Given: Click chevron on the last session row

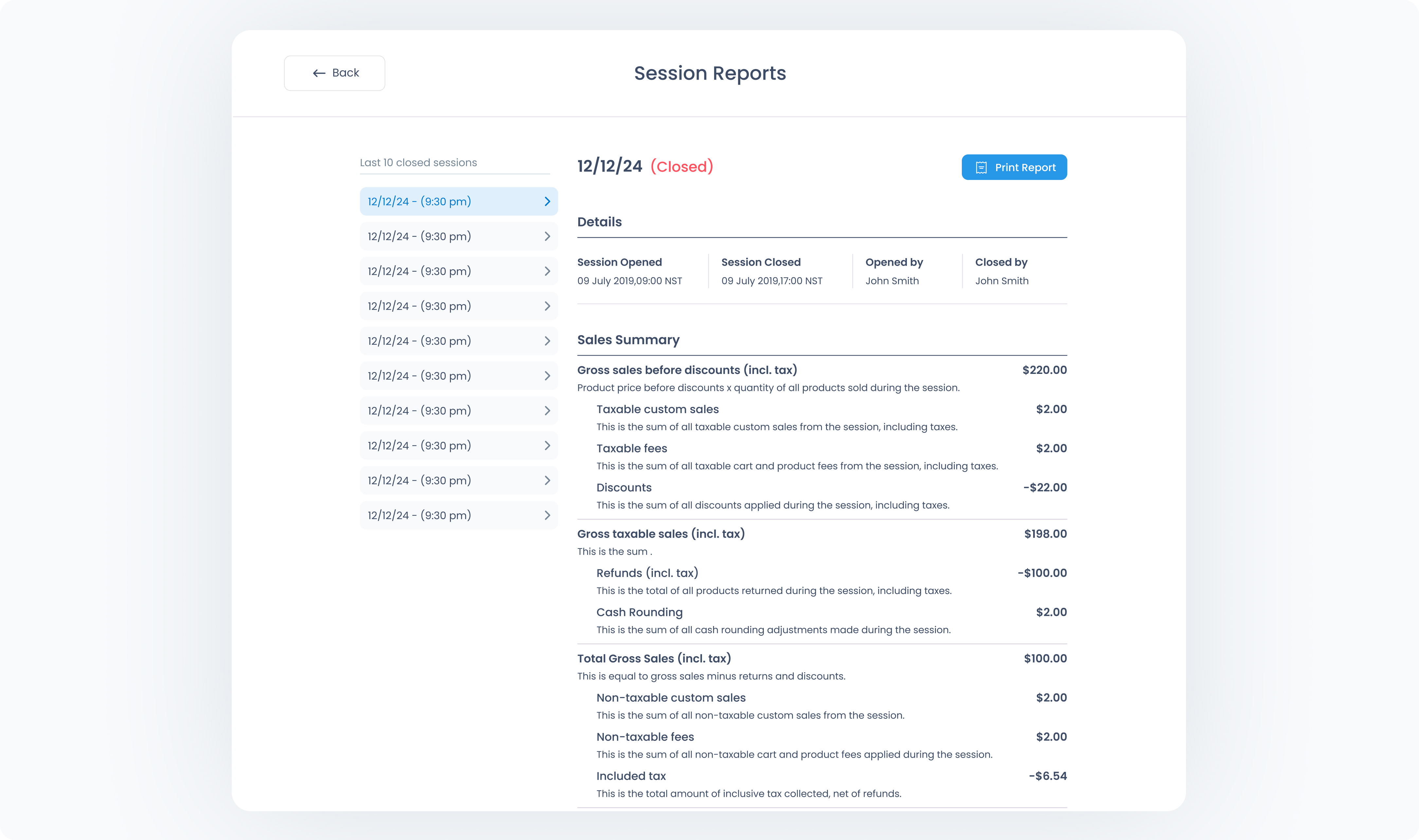Looking at the screenshot, I should (x=547, y=515).
